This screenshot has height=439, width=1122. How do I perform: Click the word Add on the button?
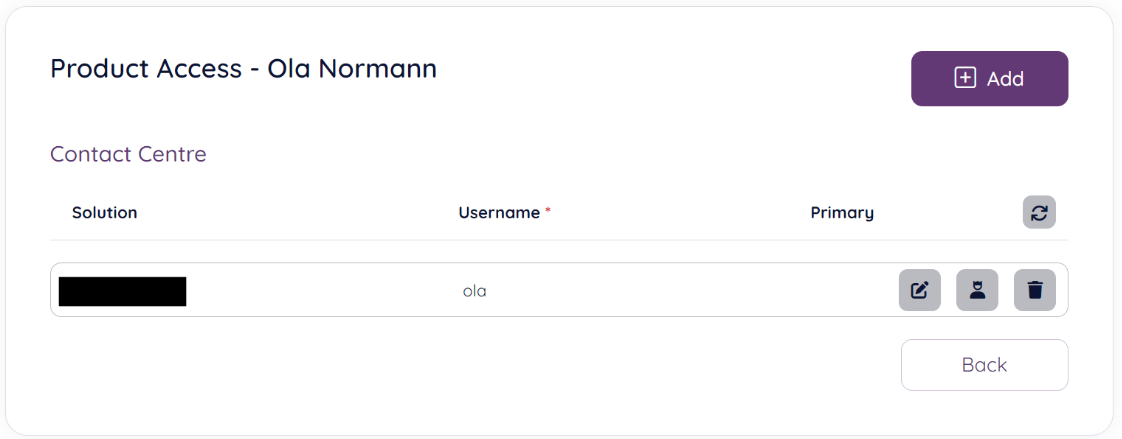coord(1005,79)
